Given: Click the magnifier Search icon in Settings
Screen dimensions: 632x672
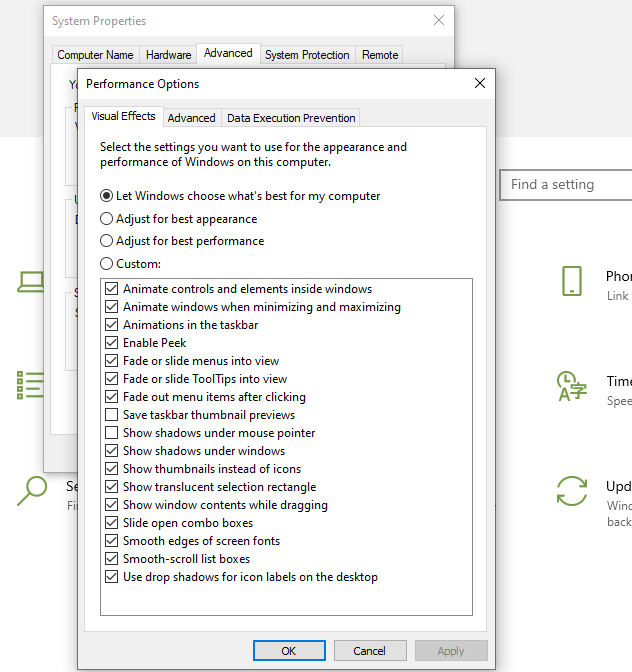Looking at the screenshot, I should pos(32,491).
